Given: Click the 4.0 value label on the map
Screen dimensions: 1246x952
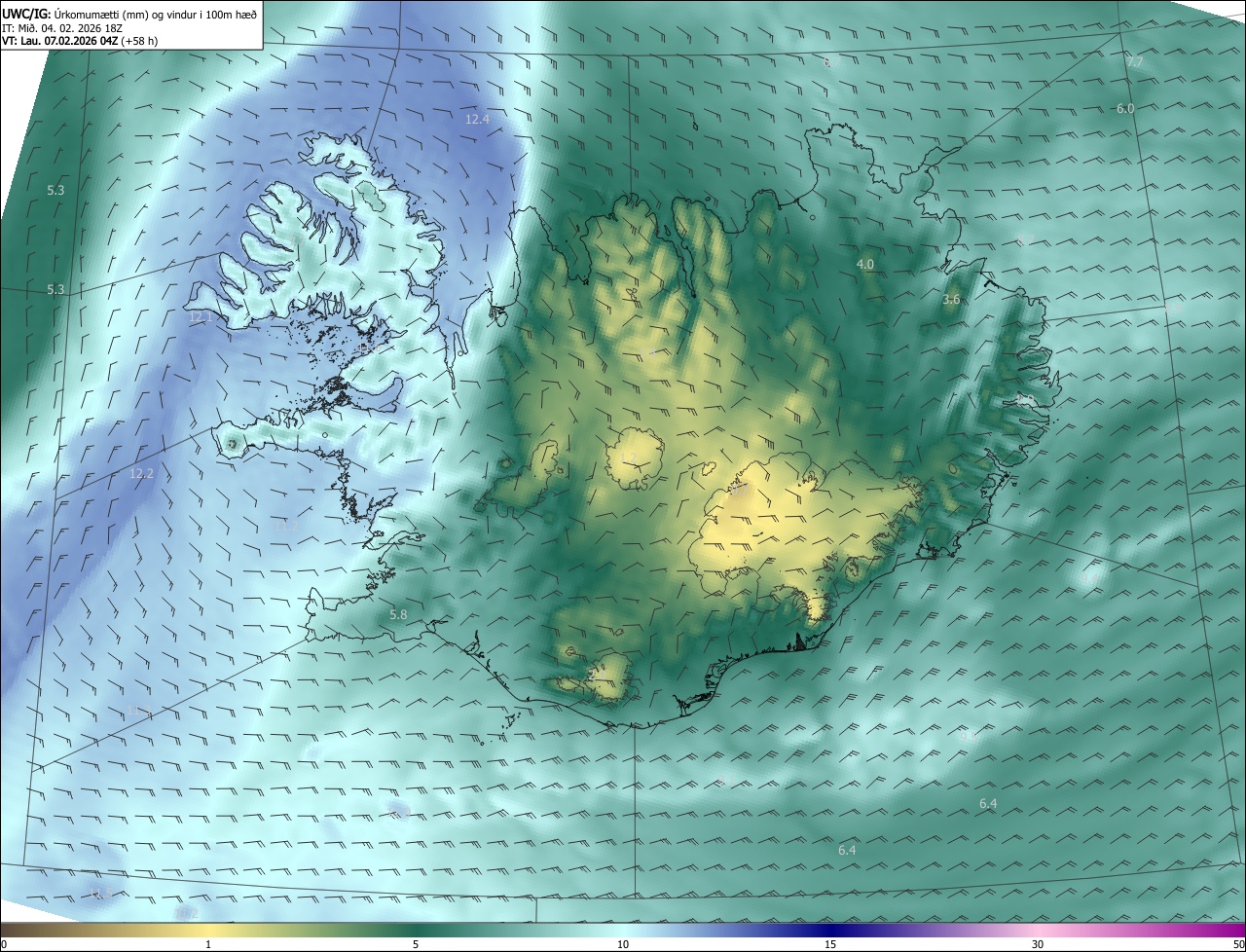Looking at the screenshot, I should tap(864, 265).
